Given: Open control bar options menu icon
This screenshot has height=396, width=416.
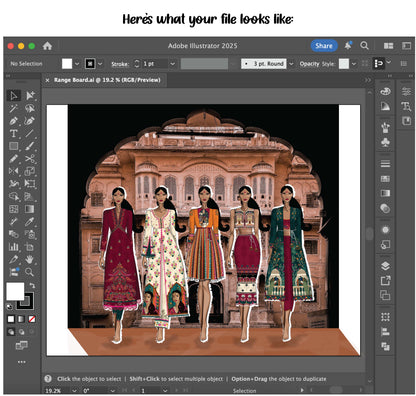Looking at the screenshot, I should (x=404, y=64).
